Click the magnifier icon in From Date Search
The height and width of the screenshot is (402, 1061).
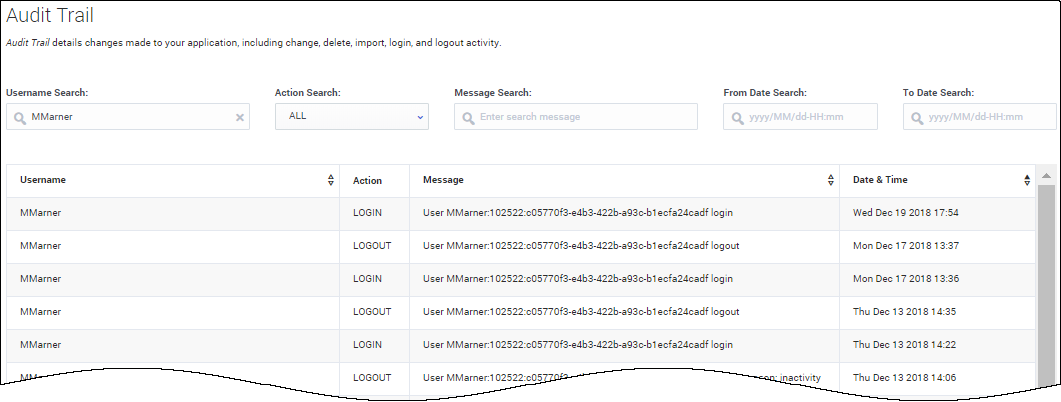coord(737,117)
